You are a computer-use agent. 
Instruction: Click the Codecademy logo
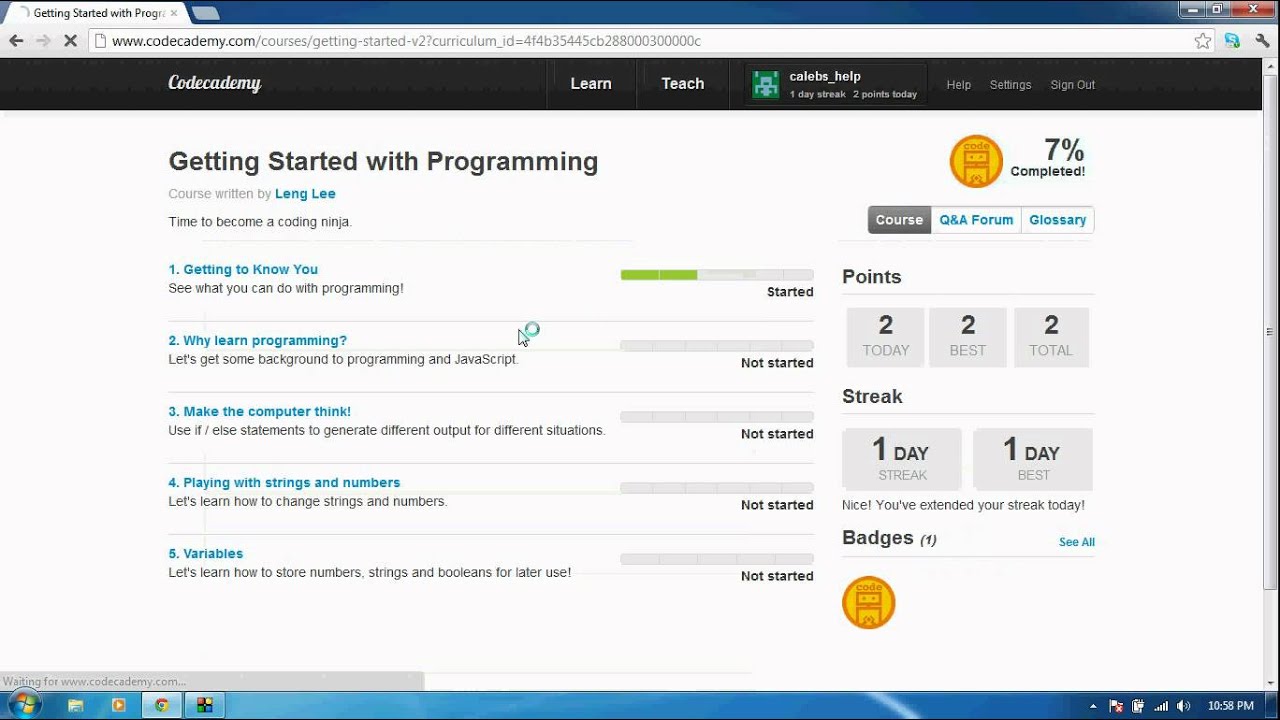(x=214, y=84)
